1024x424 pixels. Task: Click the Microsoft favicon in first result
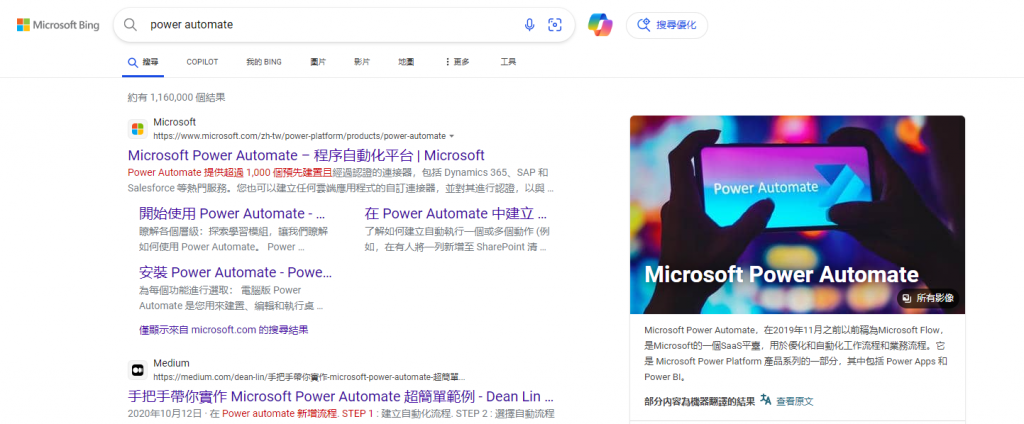pyautogui.click(x=137, y=129)
